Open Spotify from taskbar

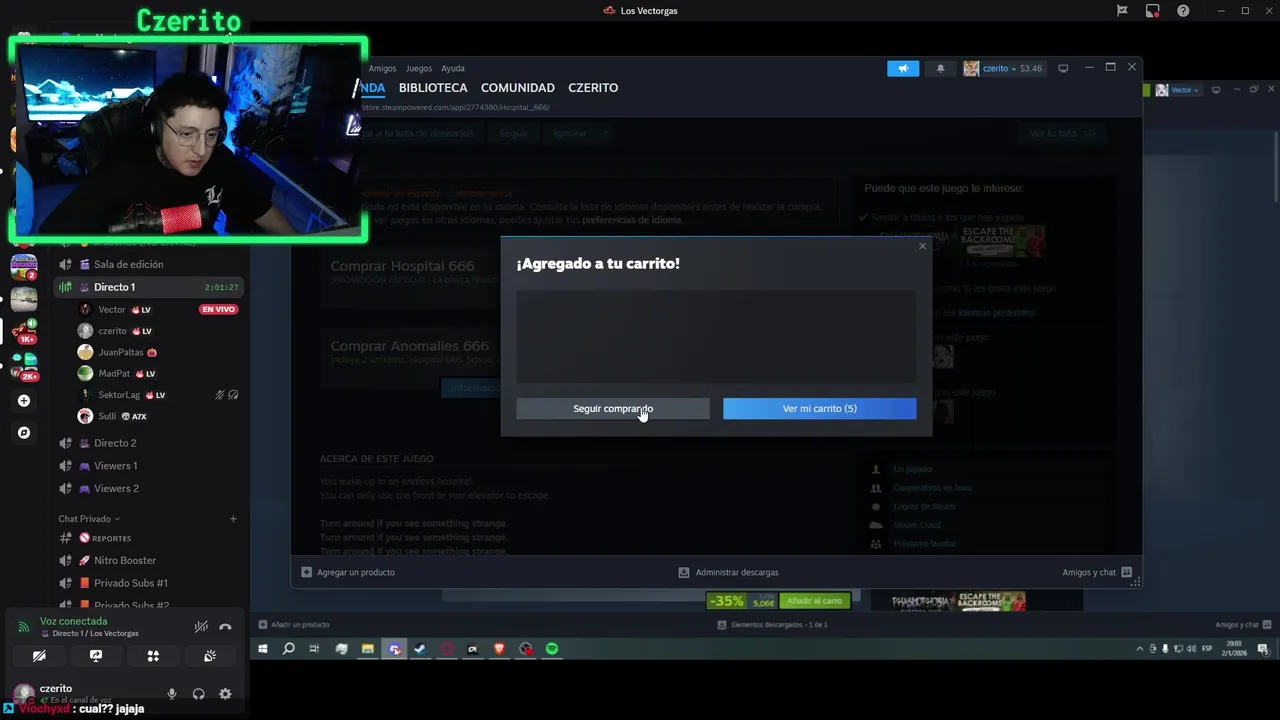pyautogui.click(x=552, y=649)
